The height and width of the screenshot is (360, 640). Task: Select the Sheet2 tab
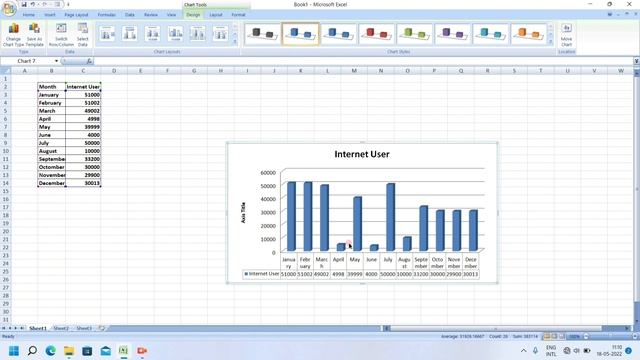point(61,329)
